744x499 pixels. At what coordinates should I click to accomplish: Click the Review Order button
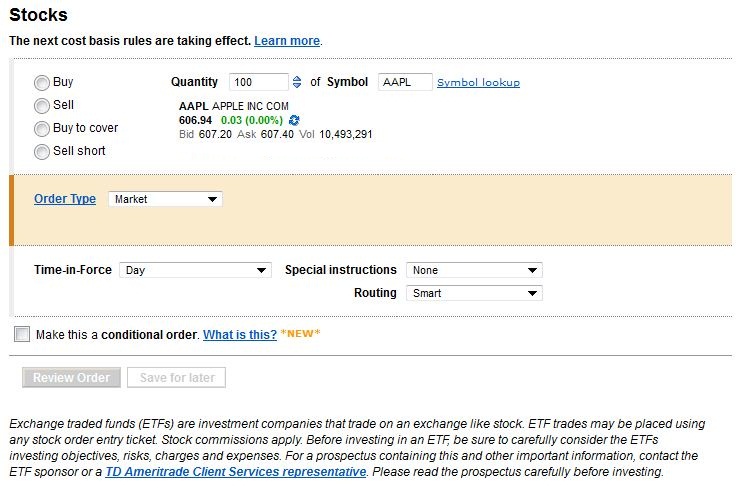[x=71, y=378]
